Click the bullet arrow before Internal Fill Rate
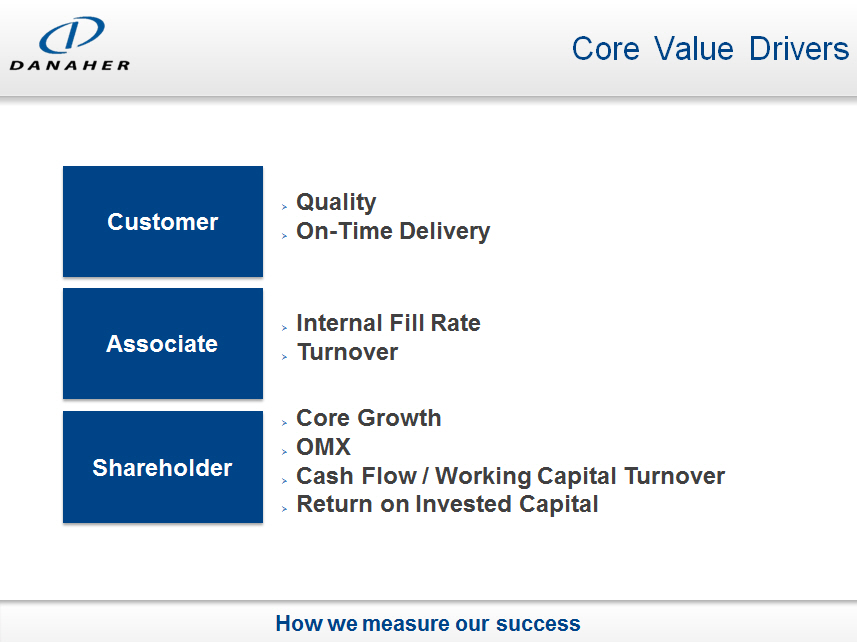 285,327
